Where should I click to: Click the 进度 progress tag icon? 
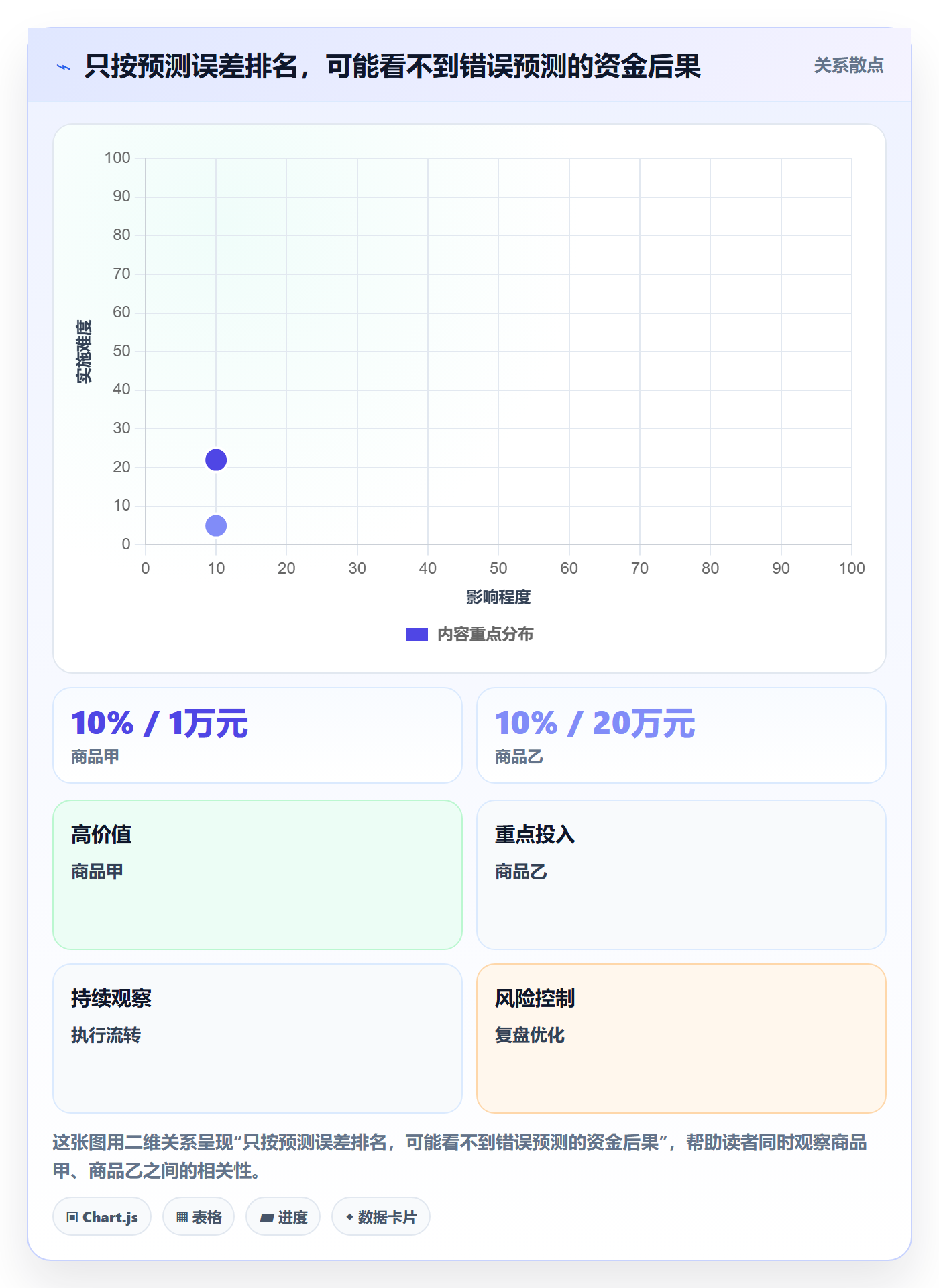pos(267,1218)
